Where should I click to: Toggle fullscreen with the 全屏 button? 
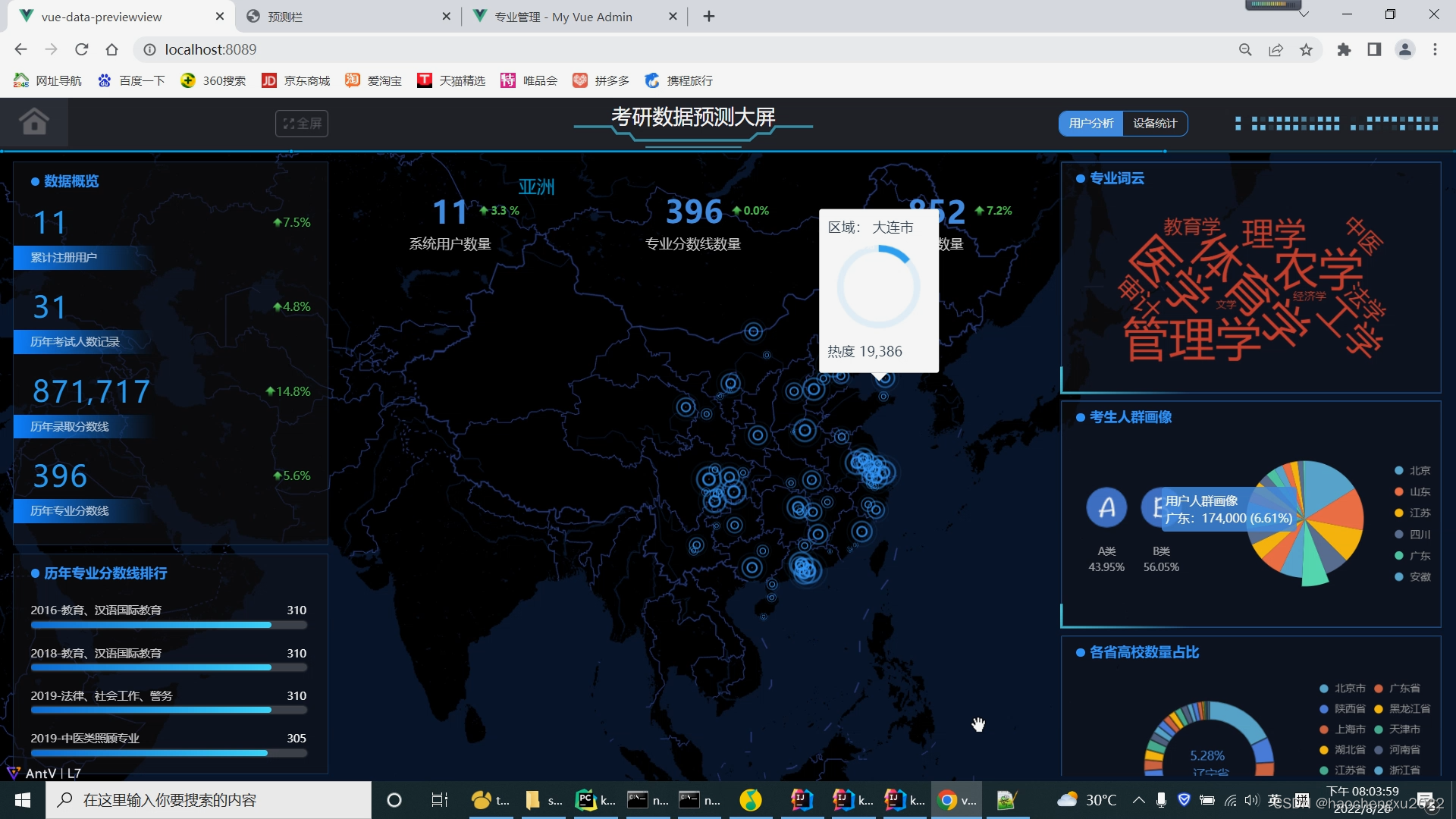point(302,124)
